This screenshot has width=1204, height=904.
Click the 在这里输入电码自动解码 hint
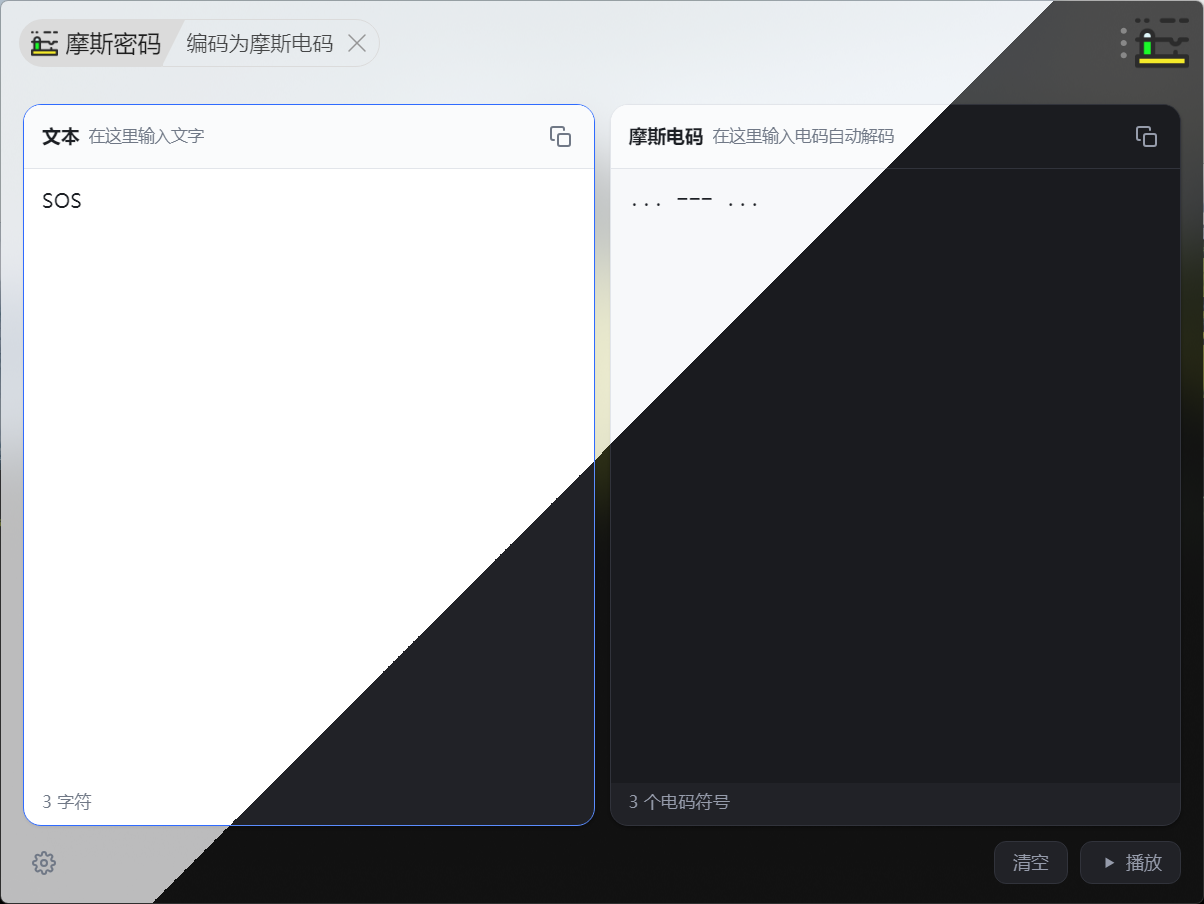tap(803, 136)
